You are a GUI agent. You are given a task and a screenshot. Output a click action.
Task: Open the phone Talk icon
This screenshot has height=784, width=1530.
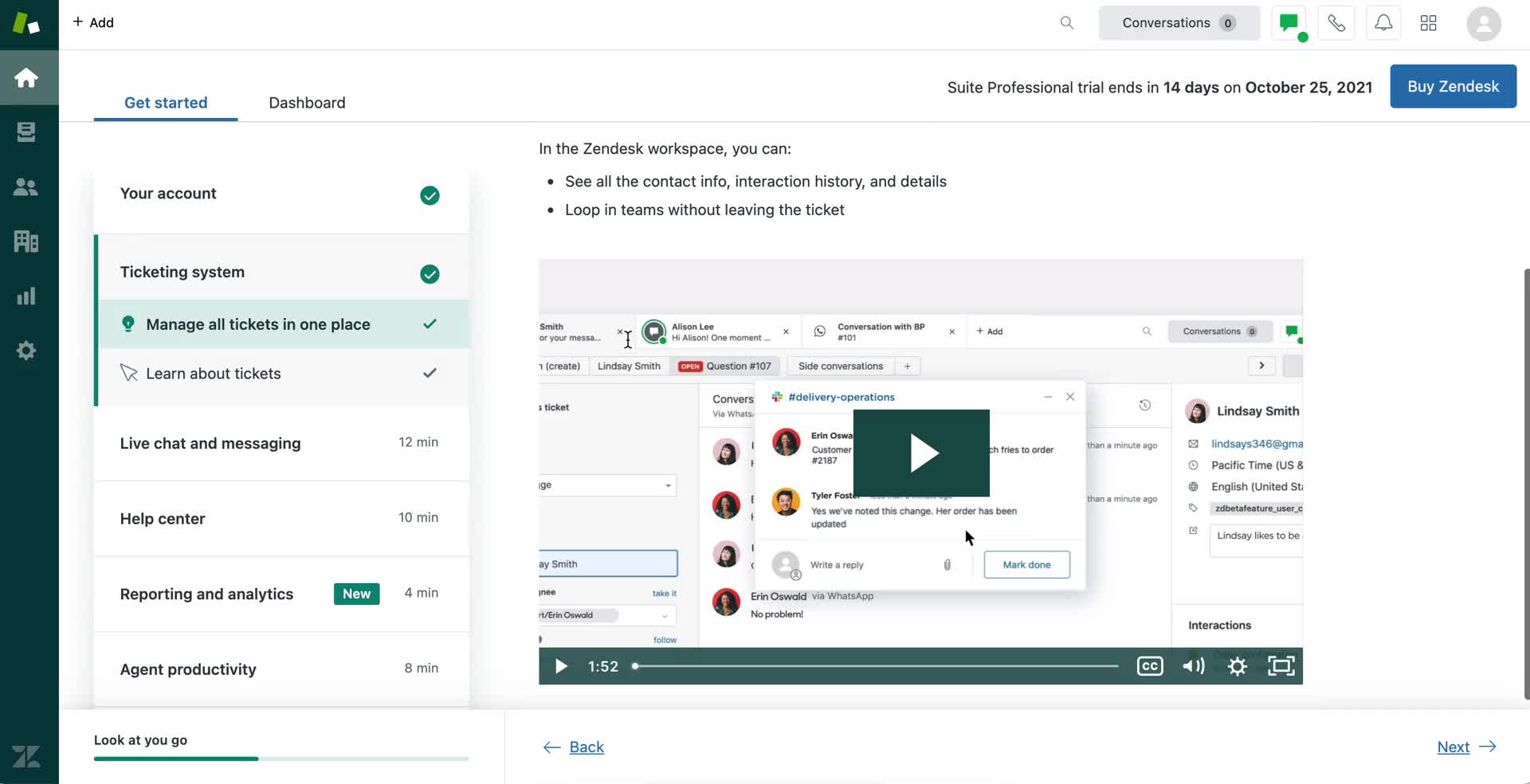(x=1336, y=23)
